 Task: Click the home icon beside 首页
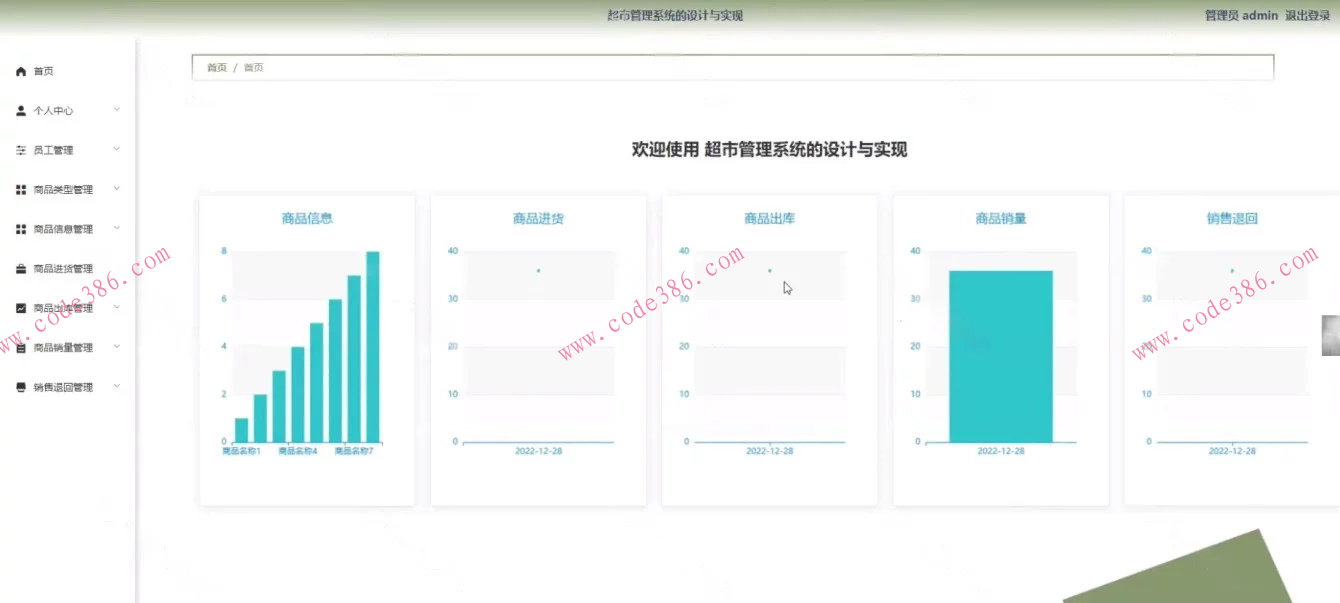tap(20, 70)
